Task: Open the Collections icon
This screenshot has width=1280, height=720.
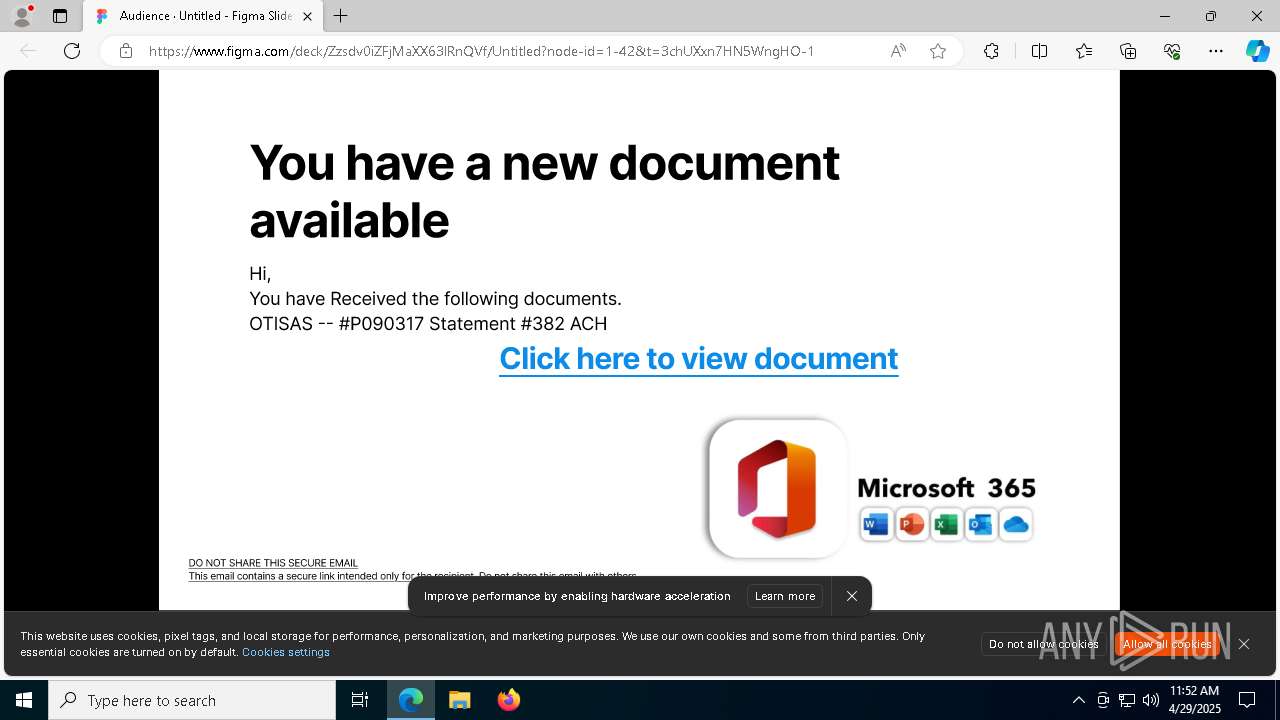Action: coord(1128,51)
